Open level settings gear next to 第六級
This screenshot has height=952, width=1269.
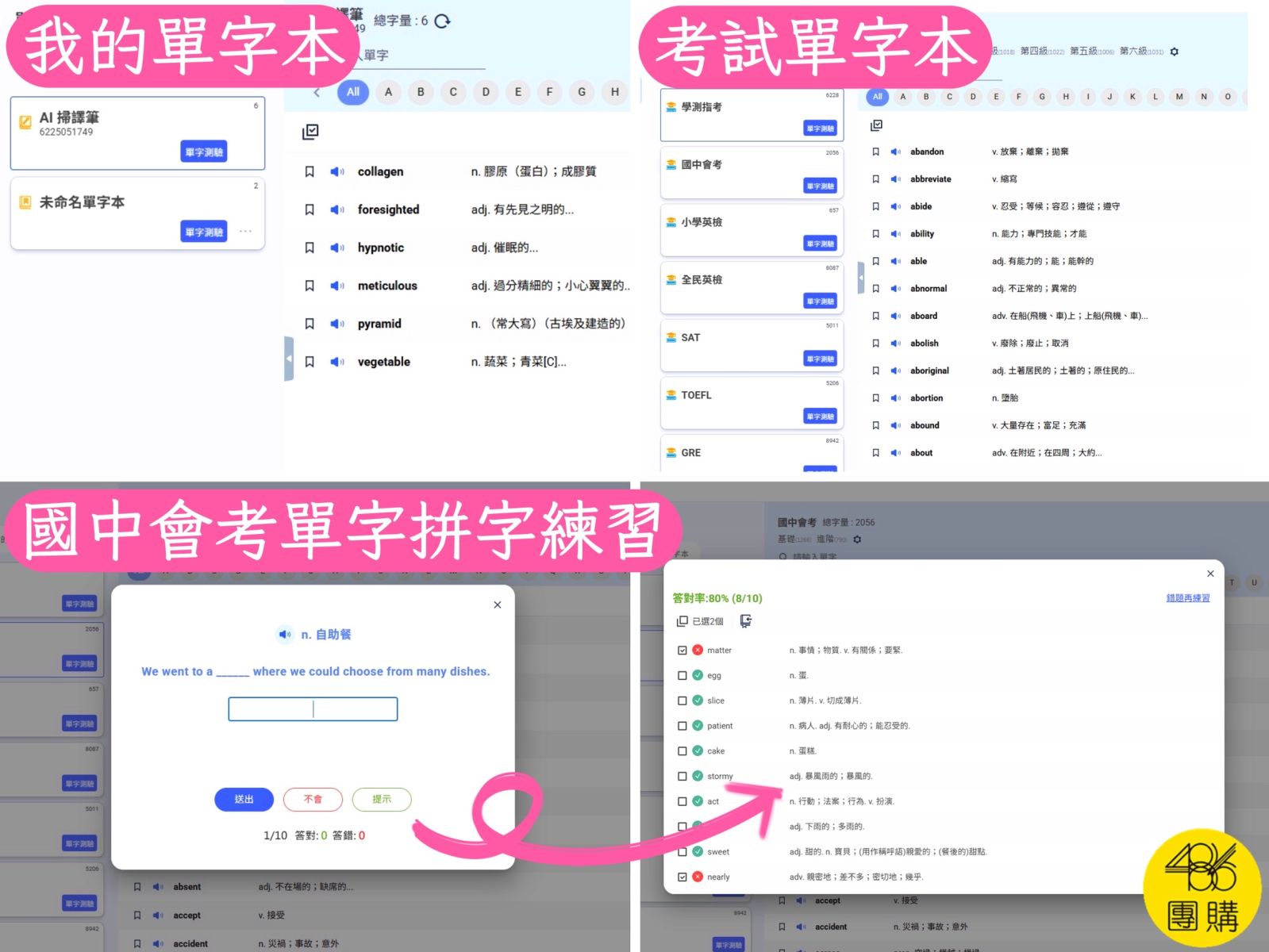click(x=1175, y=52)
